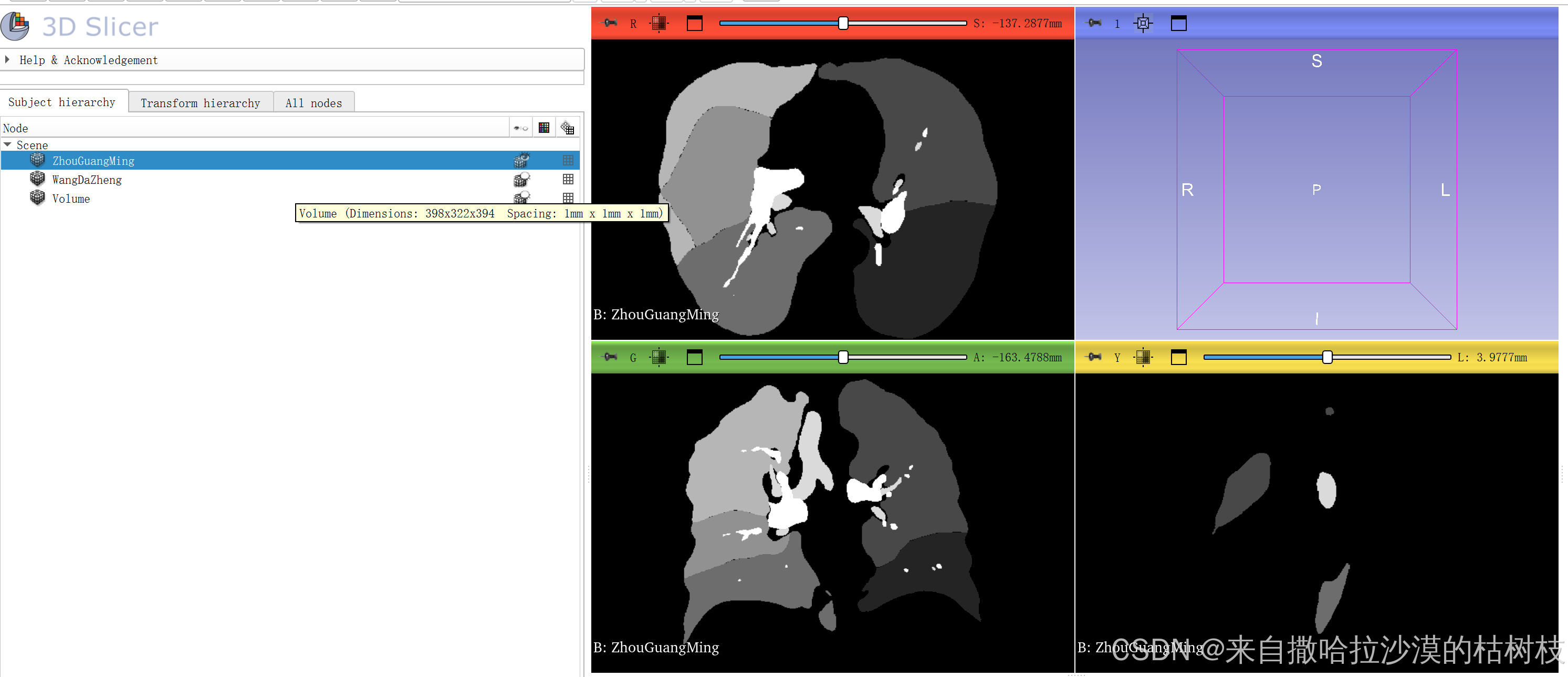Select the WangDaZheng tree node
This screenshot has height=677, width=1568.
87,180
